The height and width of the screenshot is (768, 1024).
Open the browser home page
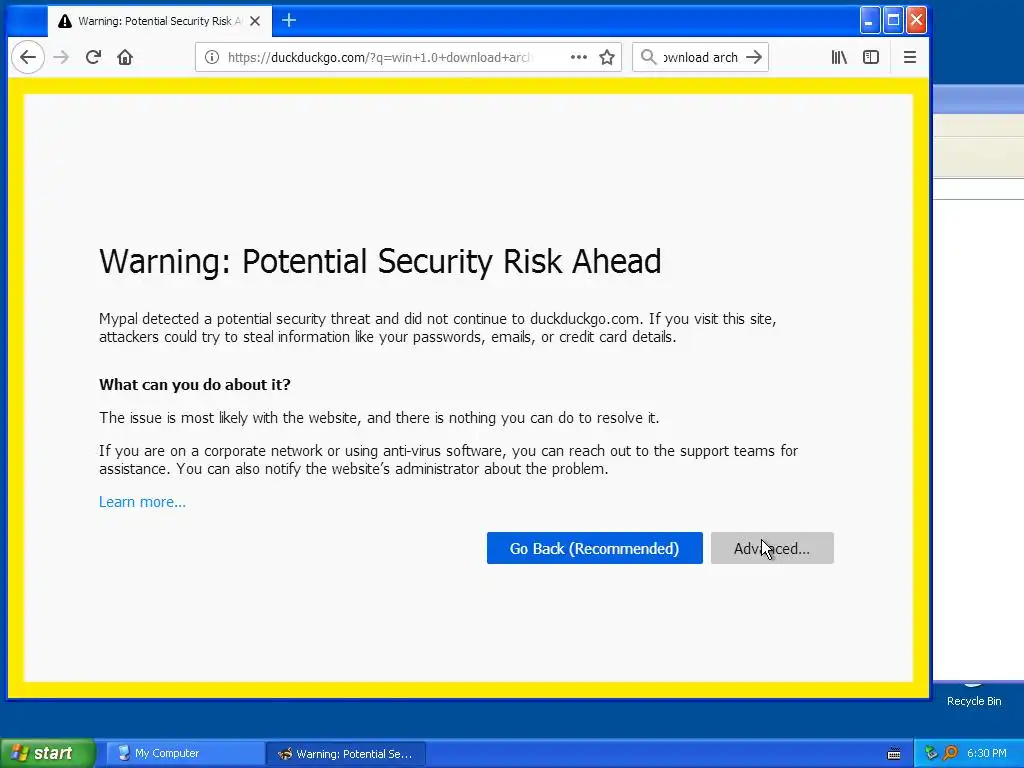tap(125, 57)
